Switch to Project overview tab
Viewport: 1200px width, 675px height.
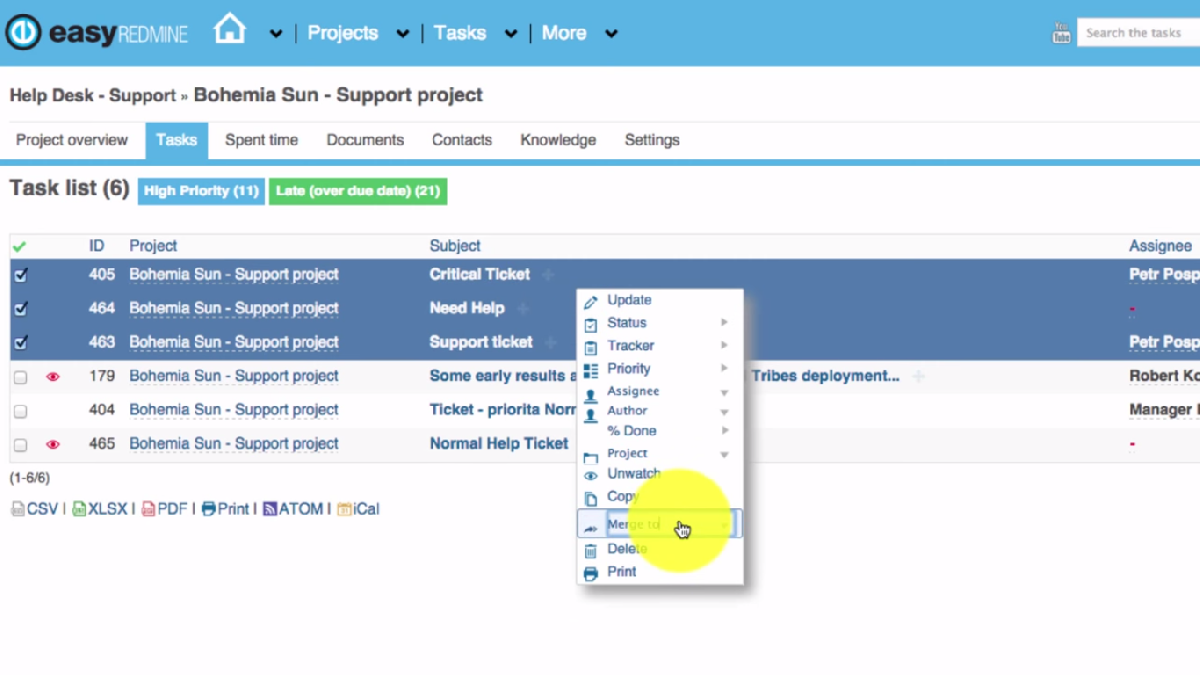[x=72, y=140]
